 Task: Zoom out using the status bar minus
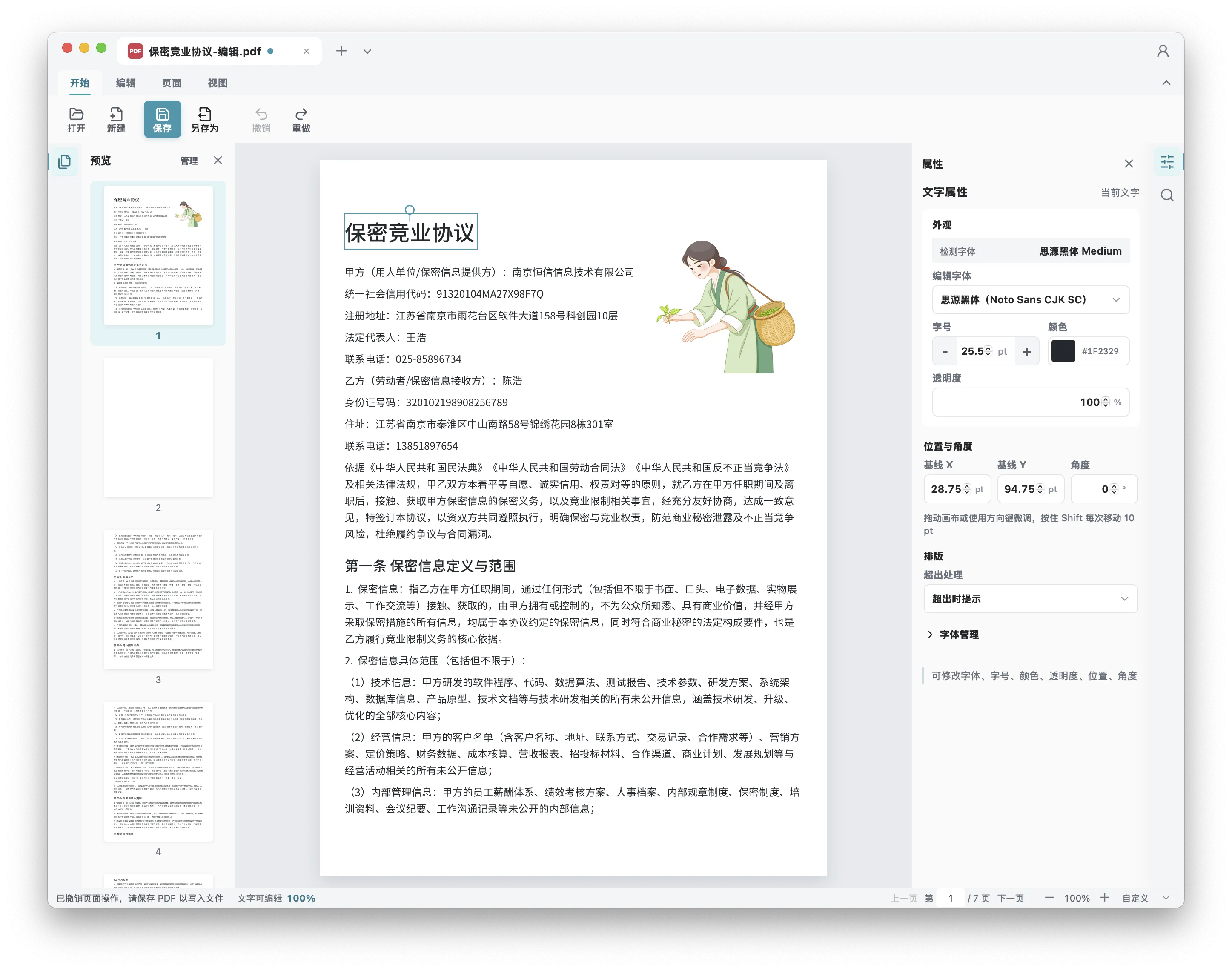coord(1049,898)
